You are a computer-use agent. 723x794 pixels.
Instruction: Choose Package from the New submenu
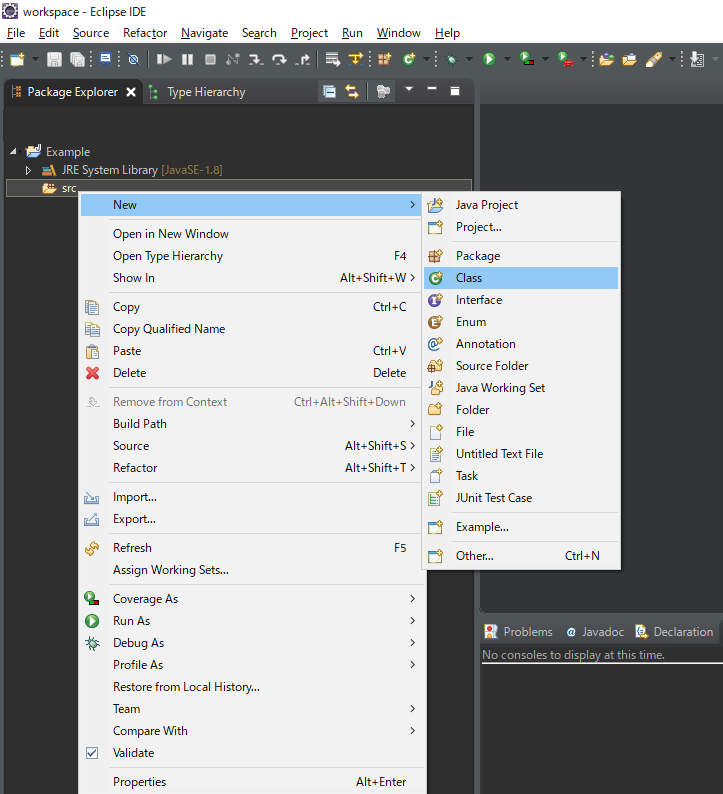[x=521, y=256]
